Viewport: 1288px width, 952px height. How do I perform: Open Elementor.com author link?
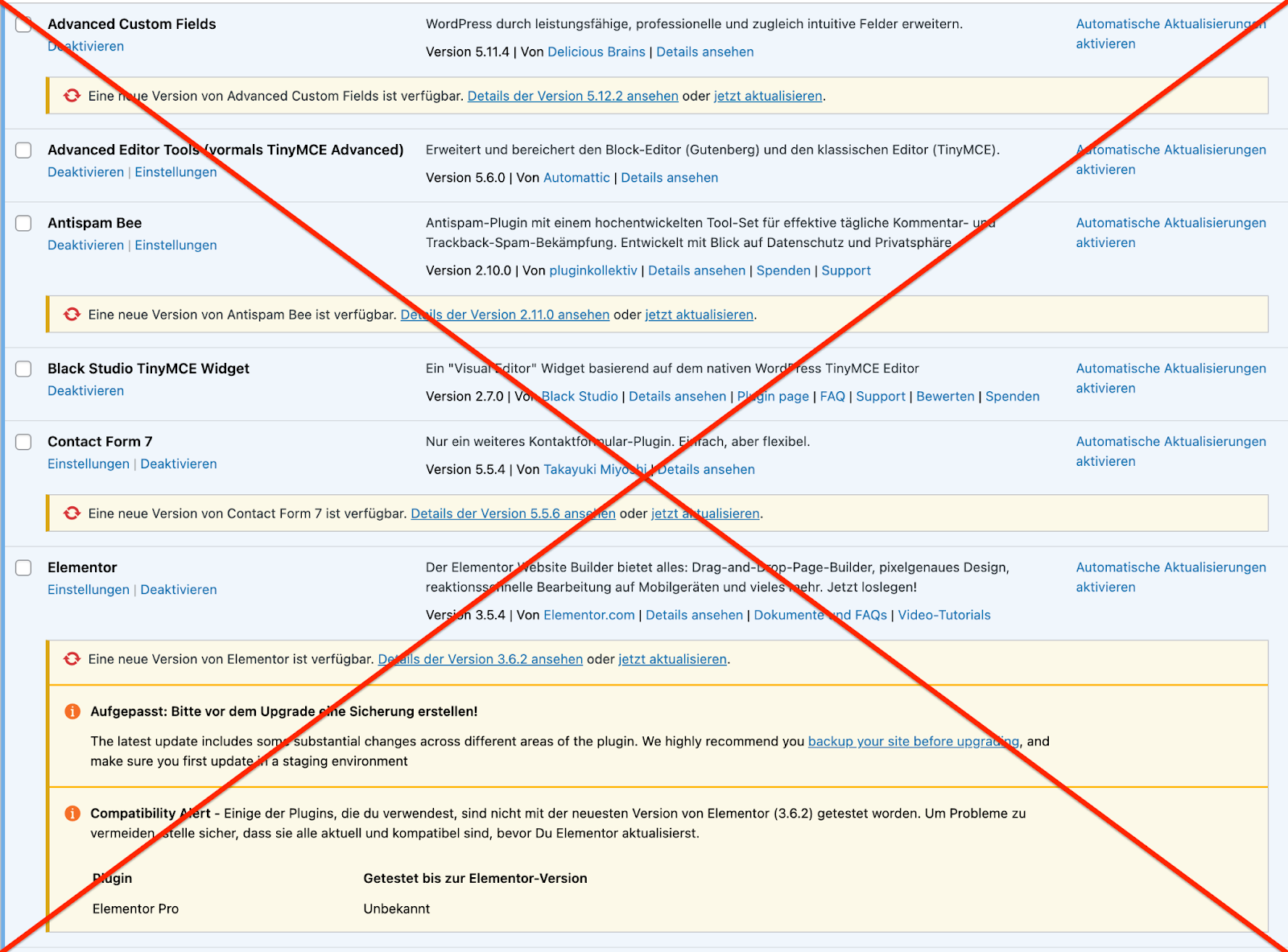tap(589, 616)
